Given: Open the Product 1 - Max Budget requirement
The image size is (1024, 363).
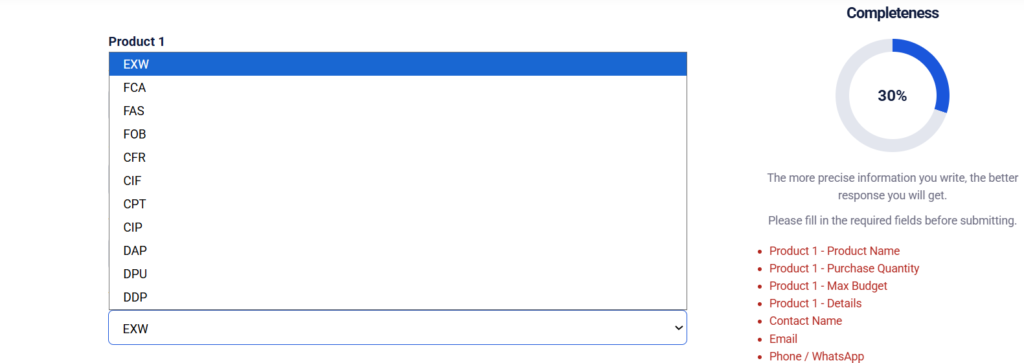Looking at the screenshot, I should point(828,286).
